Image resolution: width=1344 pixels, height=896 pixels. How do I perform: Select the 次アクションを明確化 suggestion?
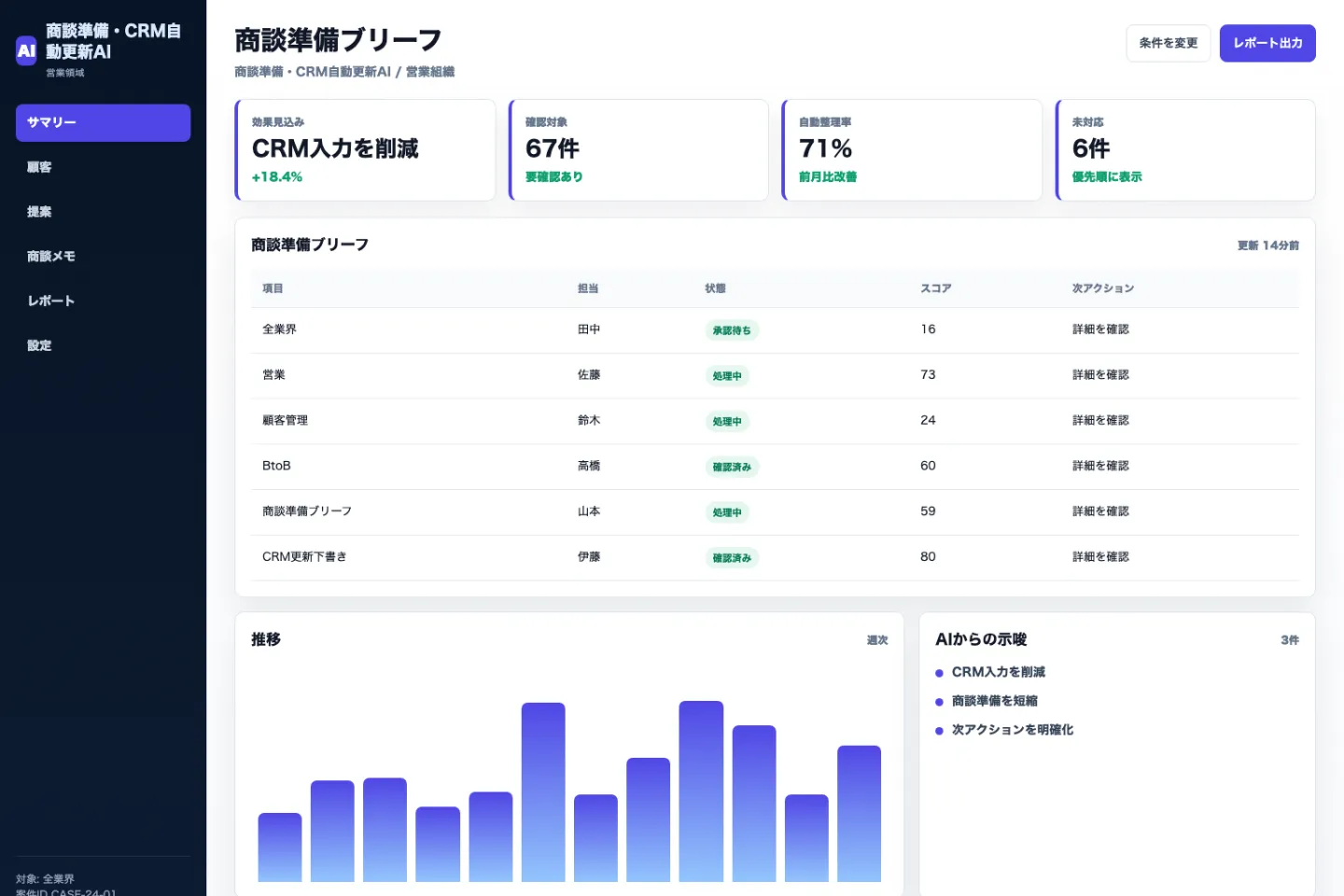[x=1012, y=730]
